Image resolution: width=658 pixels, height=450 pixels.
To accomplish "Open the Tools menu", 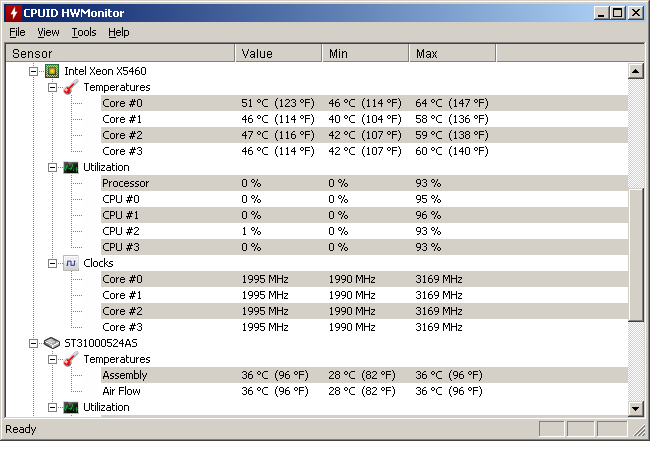I will pyautogui.click(x=84, y=32).
